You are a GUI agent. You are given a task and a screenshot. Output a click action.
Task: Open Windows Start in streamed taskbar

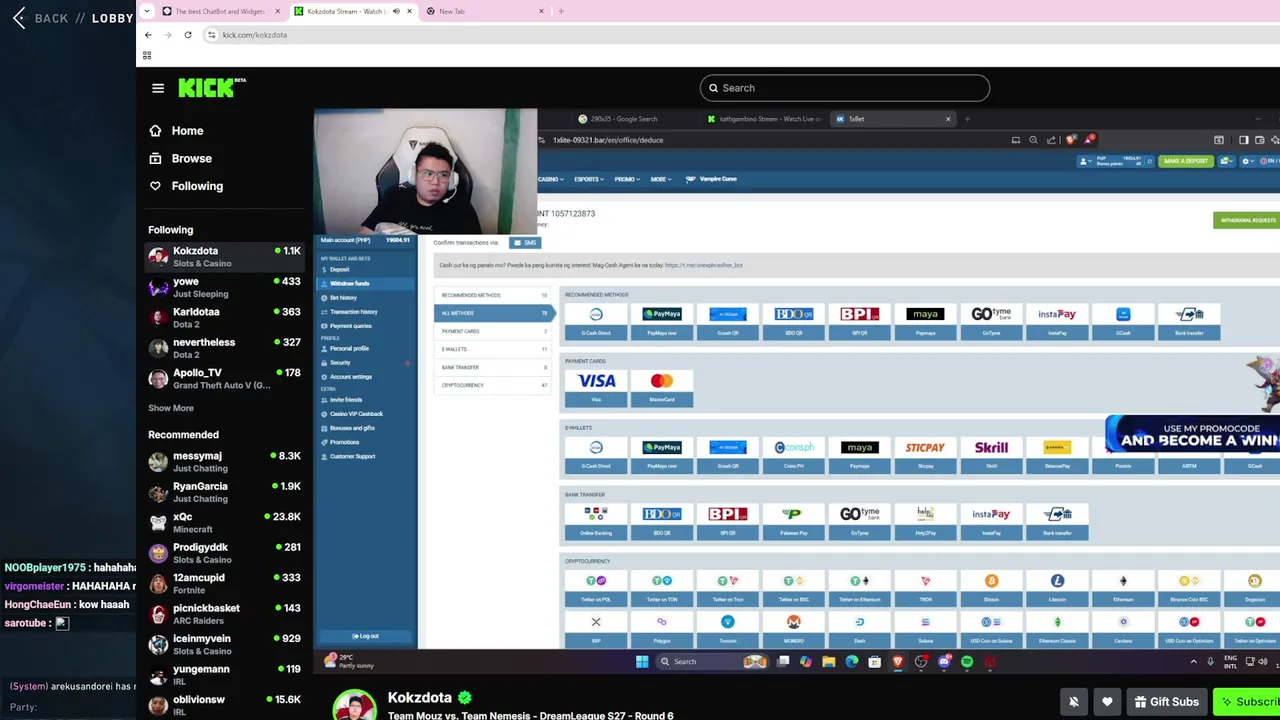(642, 661)
